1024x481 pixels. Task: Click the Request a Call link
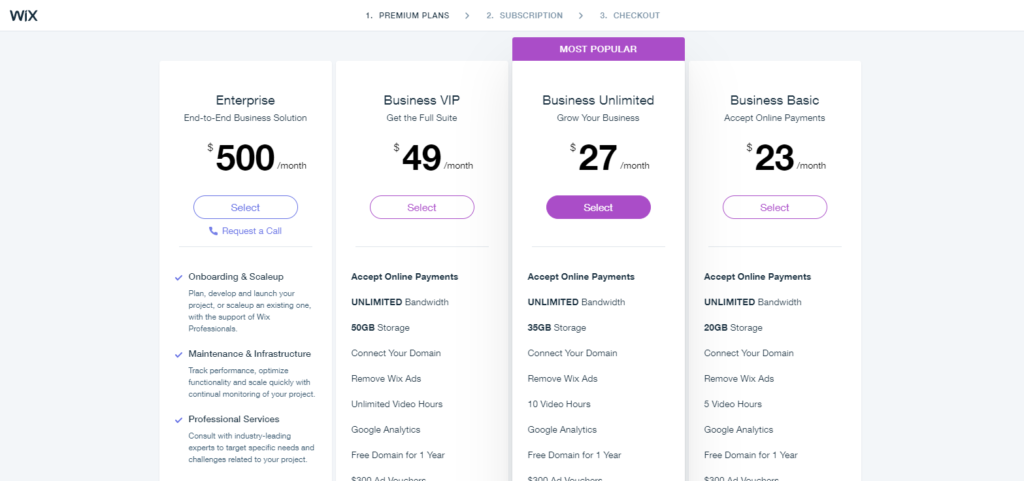tap(251, 231)
